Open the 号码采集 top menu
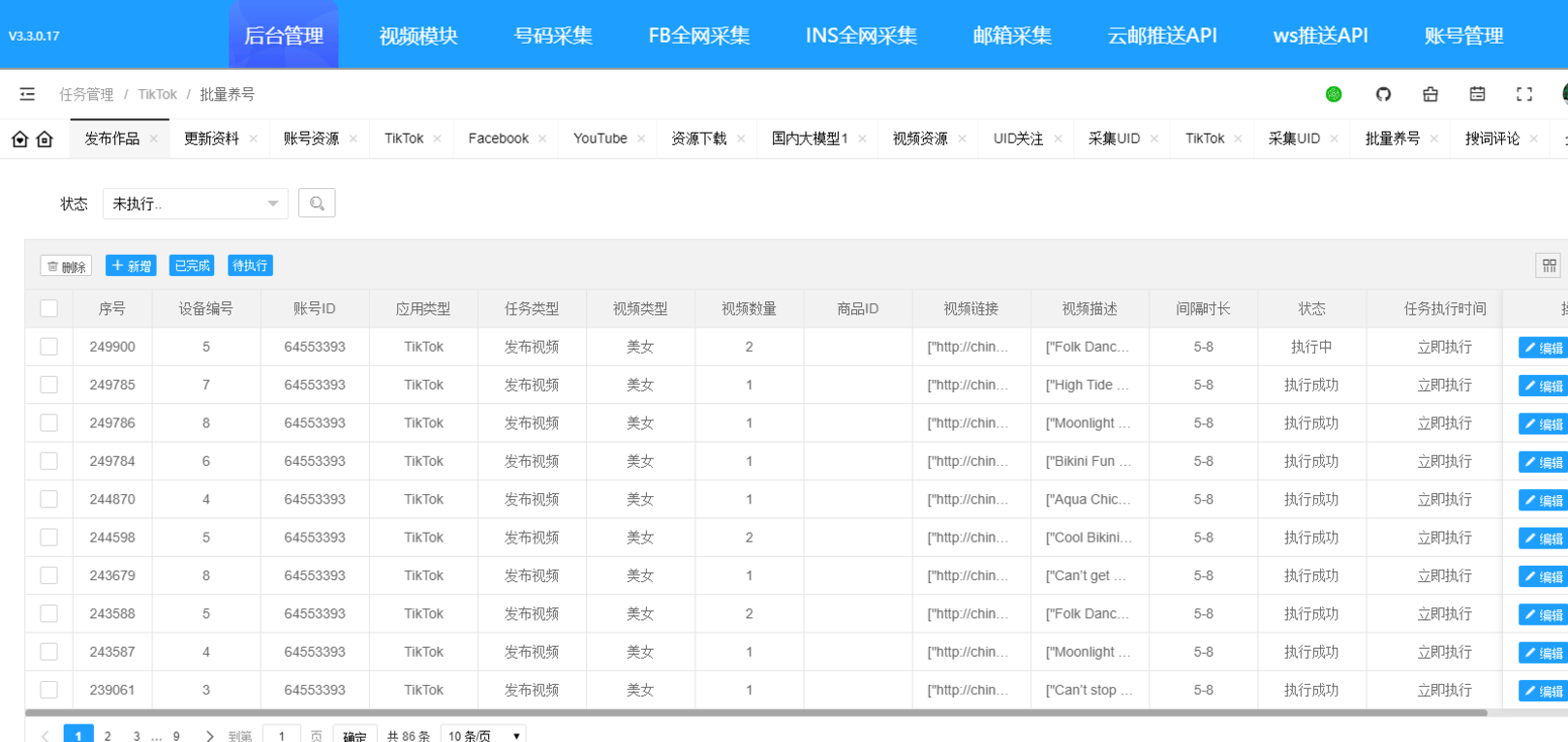This screenshot has height=742, width=1568. 553,35
